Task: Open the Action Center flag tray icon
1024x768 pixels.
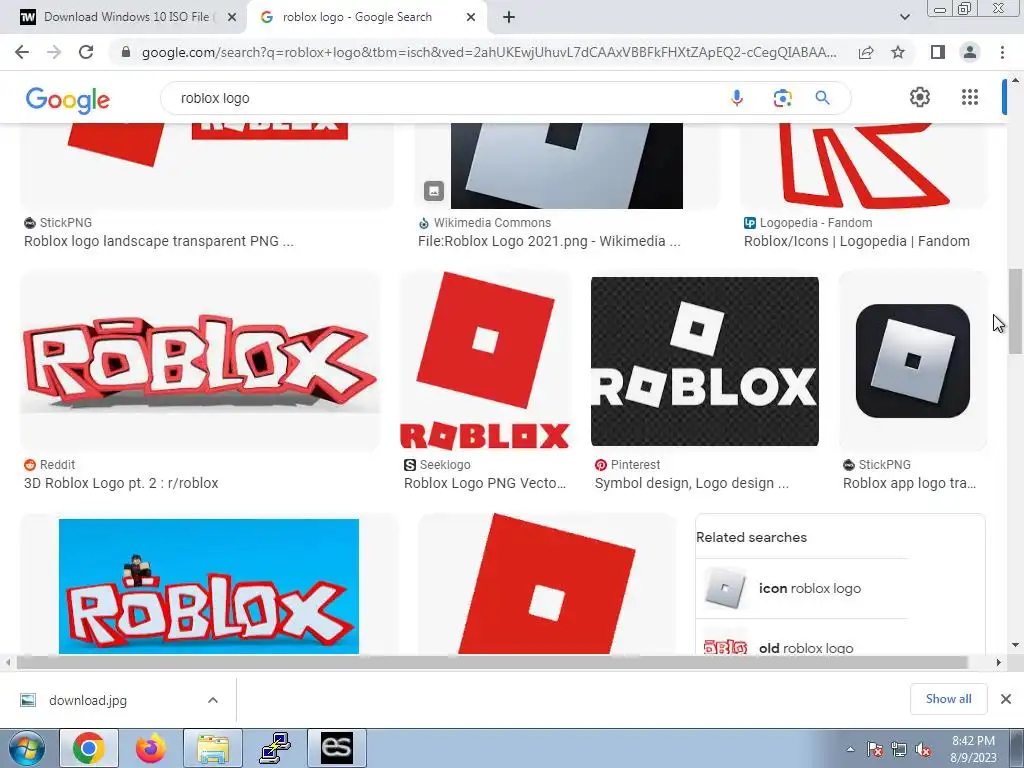Action: pyautogui.click(x=874, y=749)
